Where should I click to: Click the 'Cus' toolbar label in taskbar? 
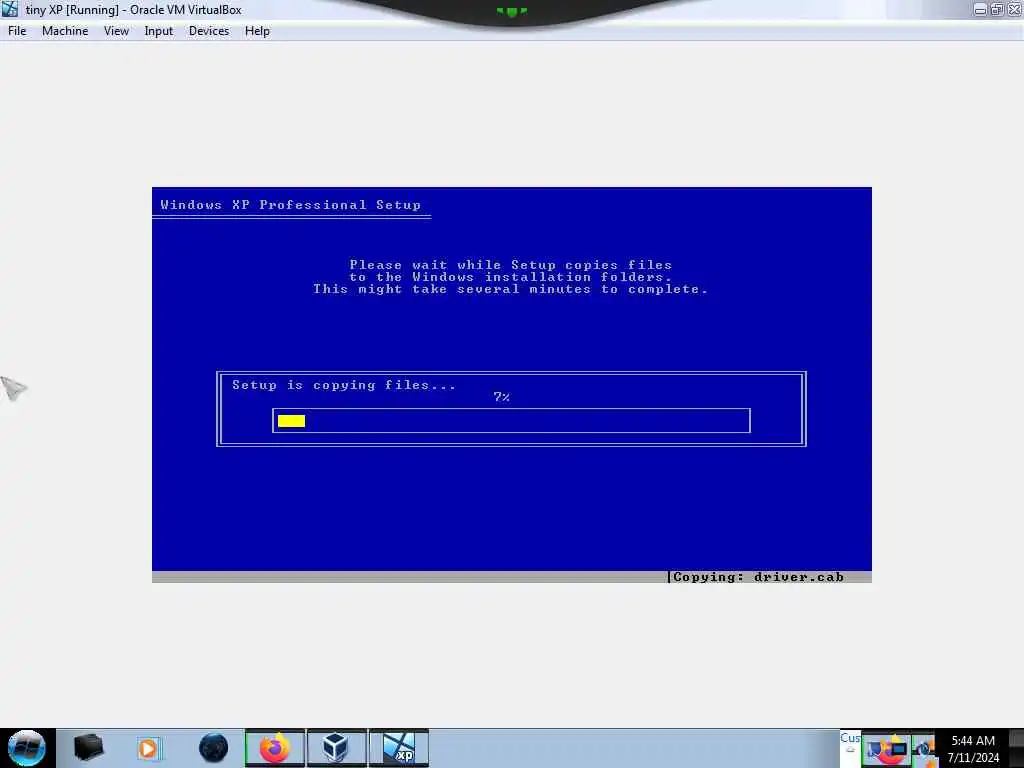click(850, 738)
